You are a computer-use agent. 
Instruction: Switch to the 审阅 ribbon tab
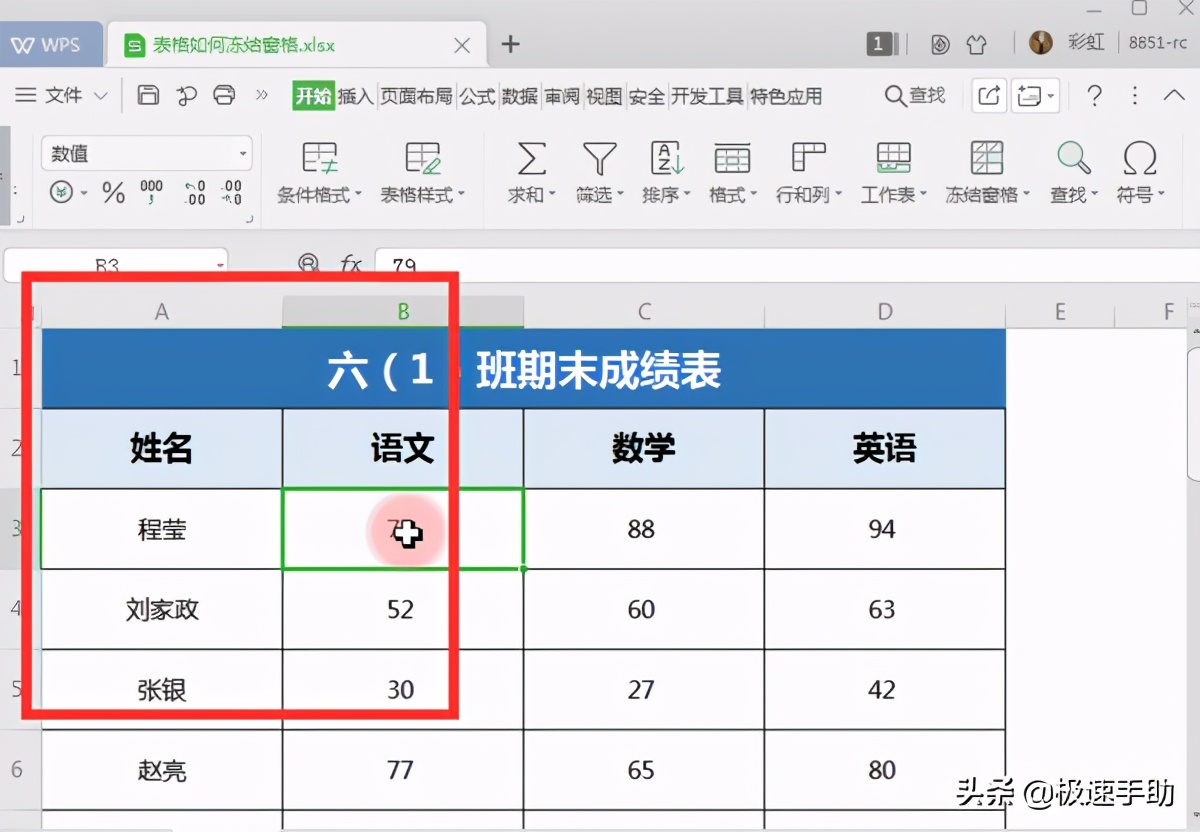coord(562,96)
